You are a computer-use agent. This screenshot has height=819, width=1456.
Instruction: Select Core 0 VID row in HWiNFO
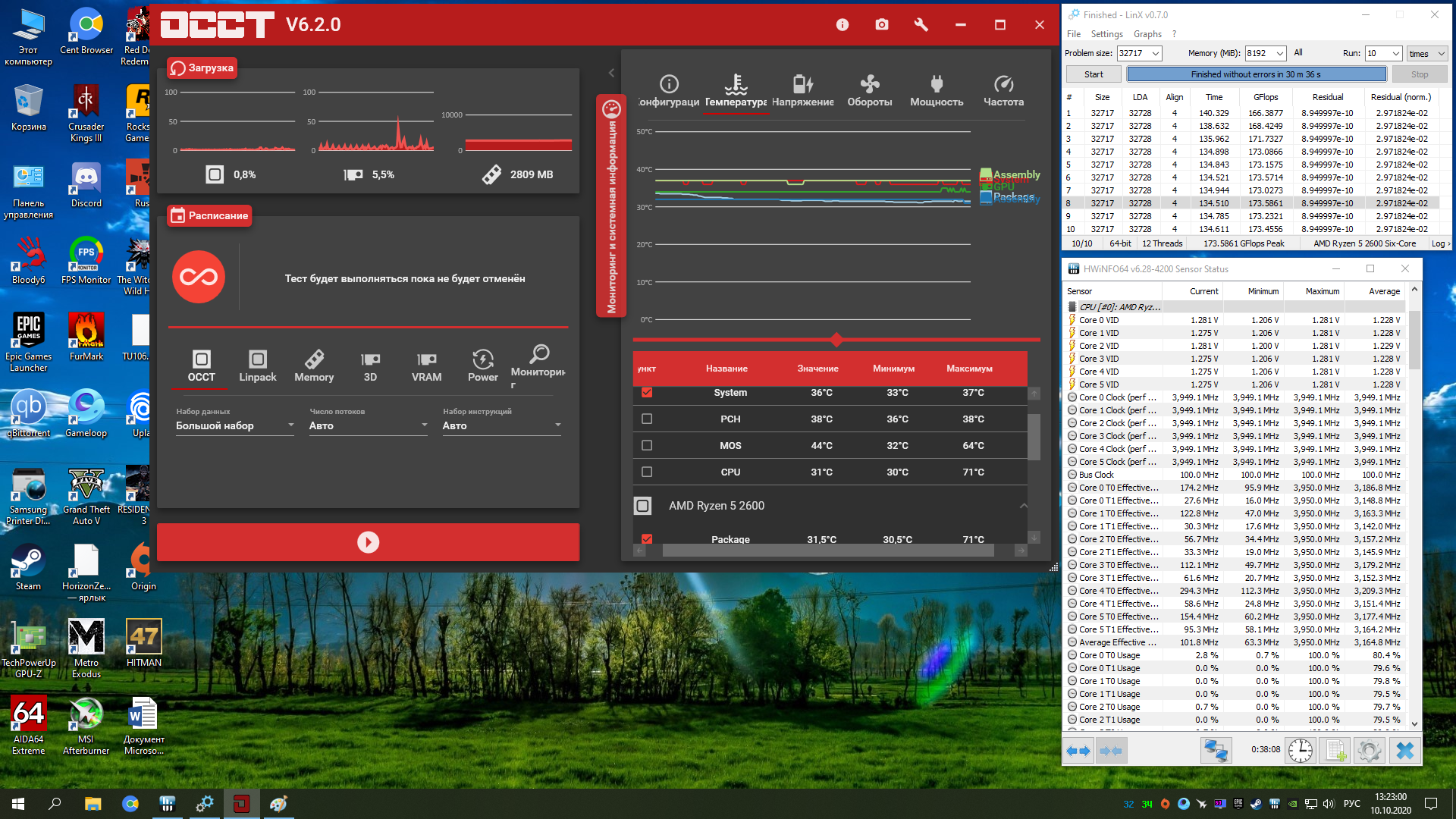[x=1234, y=320]
